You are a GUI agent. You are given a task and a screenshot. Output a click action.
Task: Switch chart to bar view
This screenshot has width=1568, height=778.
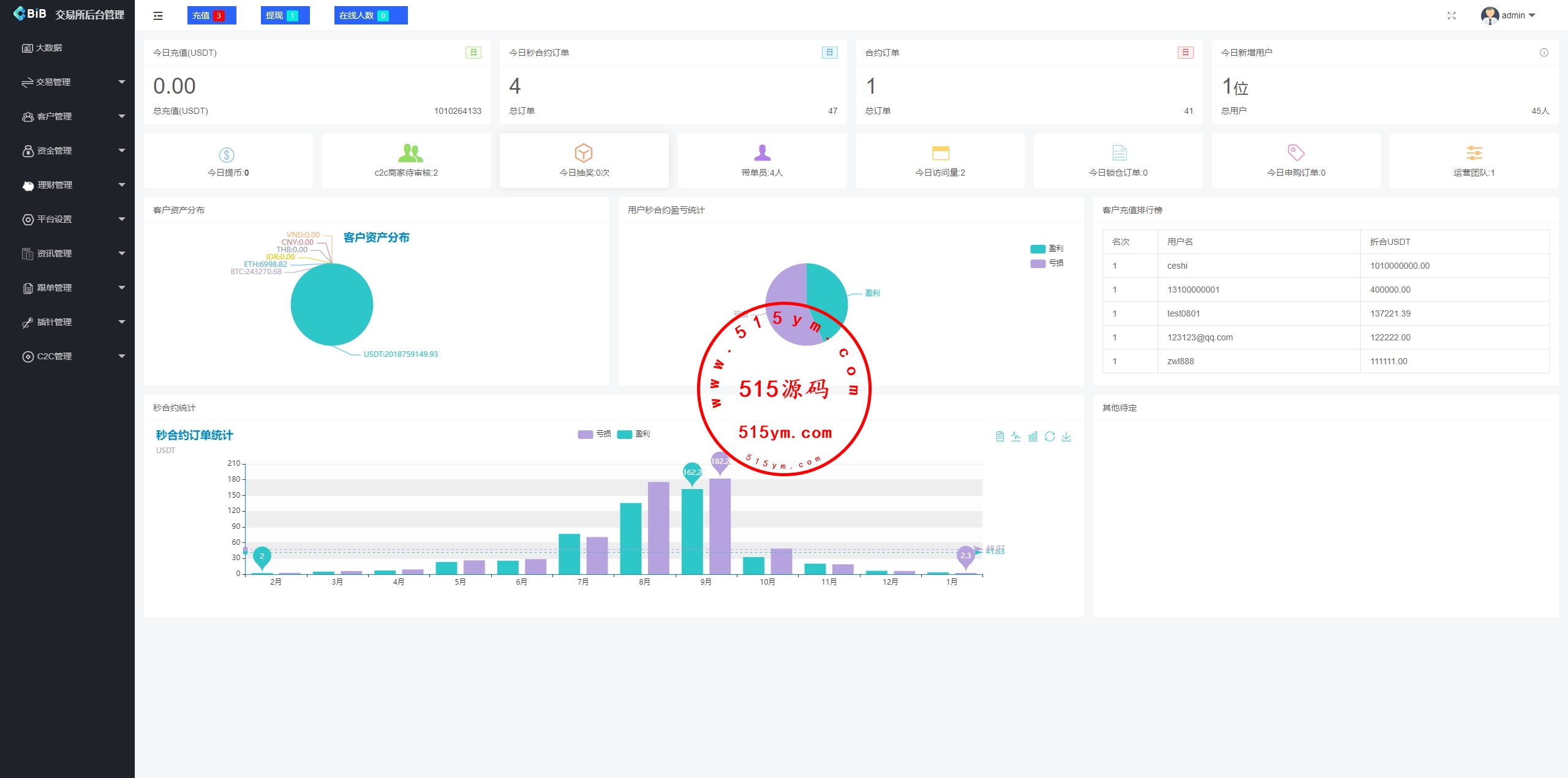point(1033,436)
